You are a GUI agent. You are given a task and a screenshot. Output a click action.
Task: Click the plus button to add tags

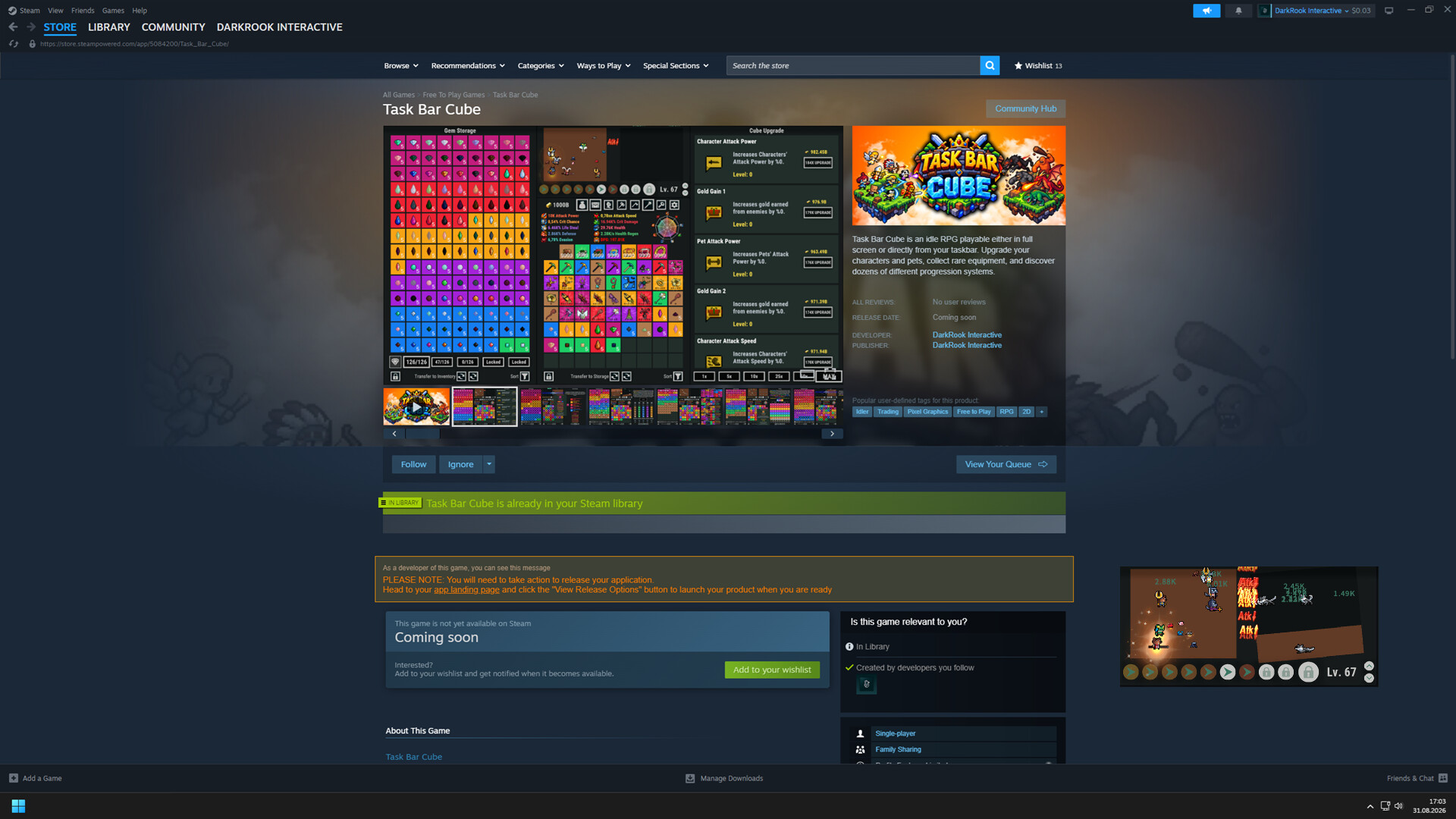click(1042, 412)
